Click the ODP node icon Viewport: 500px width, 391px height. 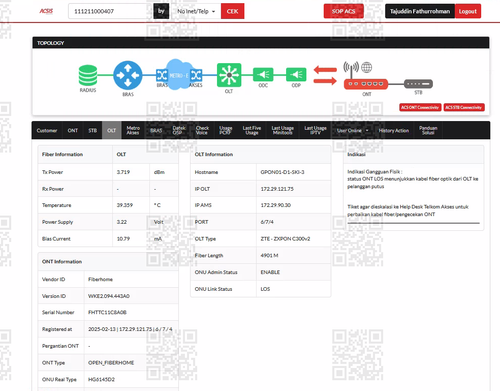pos(296,75)
